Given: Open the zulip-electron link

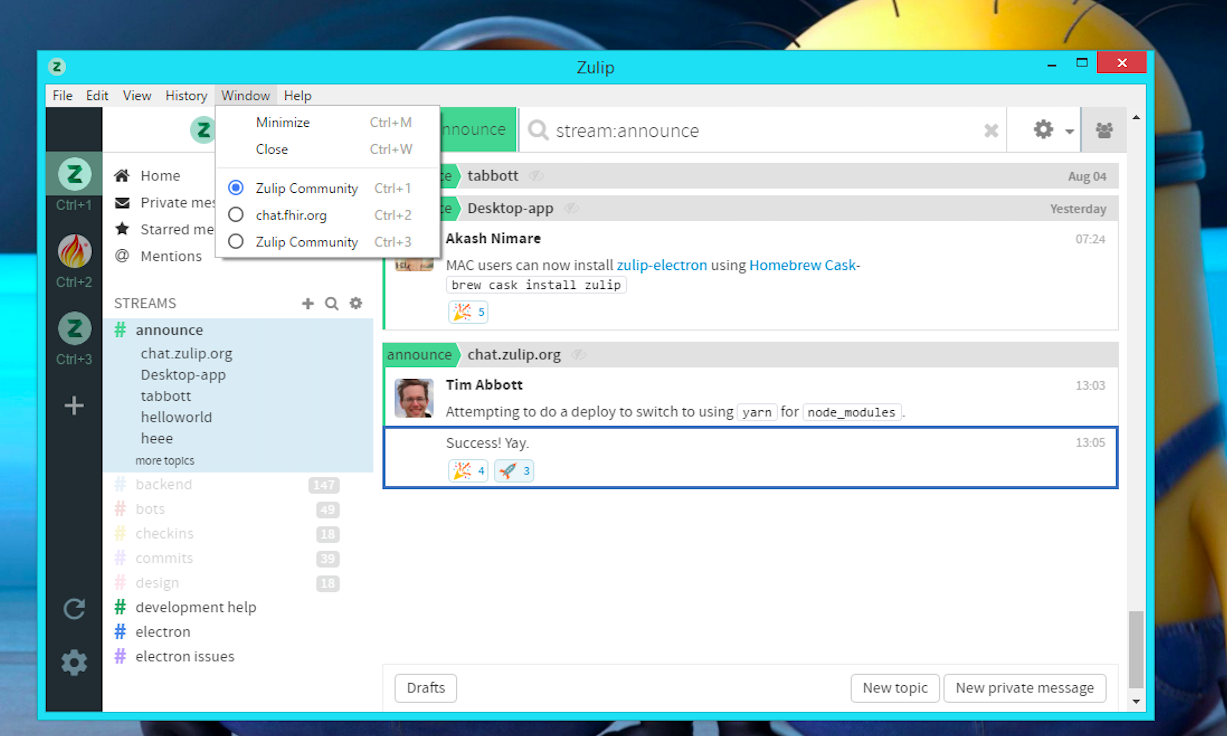Looking at the screenshot, I should pos(662,265).
